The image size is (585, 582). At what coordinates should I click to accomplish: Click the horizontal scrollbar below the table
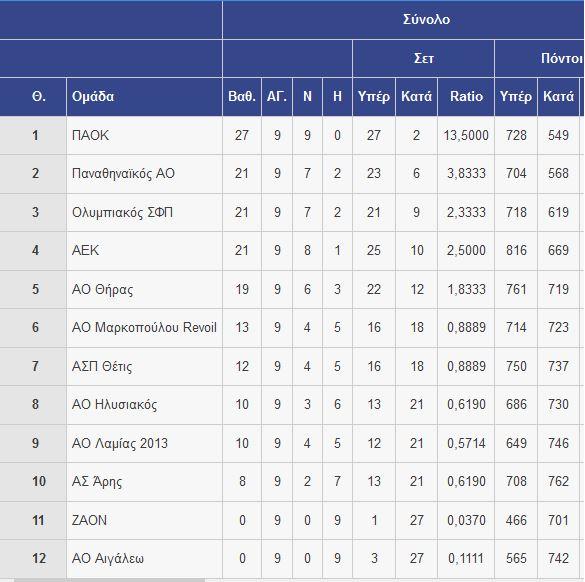point(109,580)
